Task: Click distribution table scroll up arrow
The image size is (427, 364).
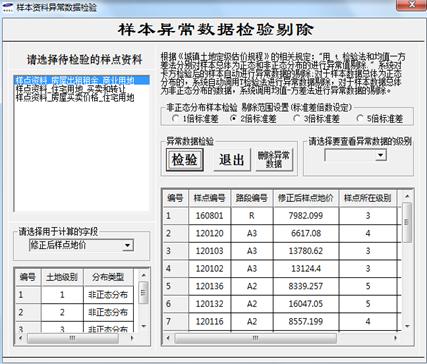Action: (144, 275)
